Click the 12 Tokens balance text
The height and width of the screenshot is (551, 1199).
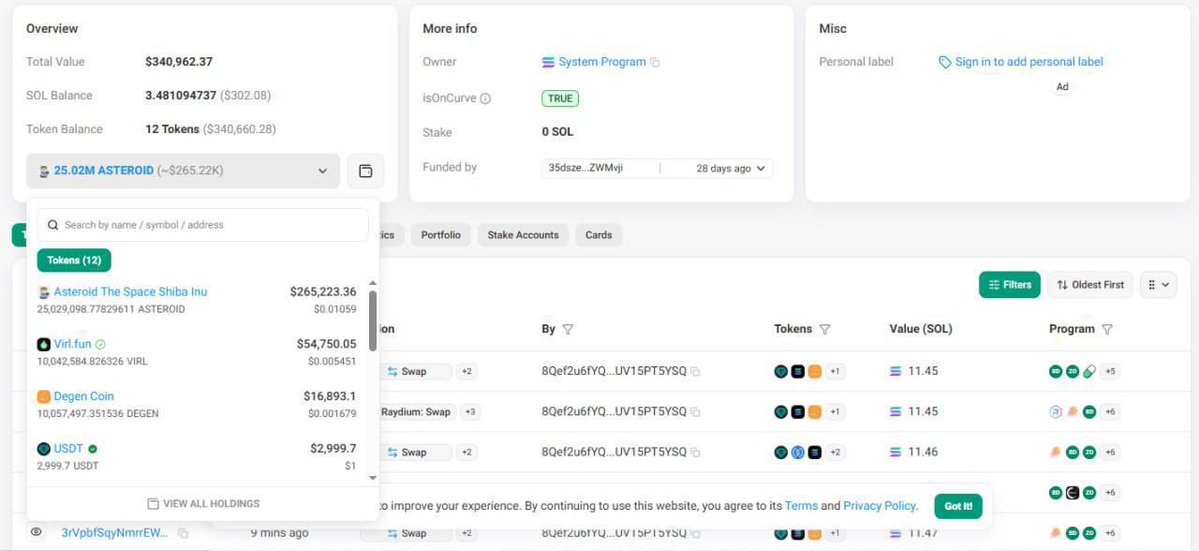[172, 129]
